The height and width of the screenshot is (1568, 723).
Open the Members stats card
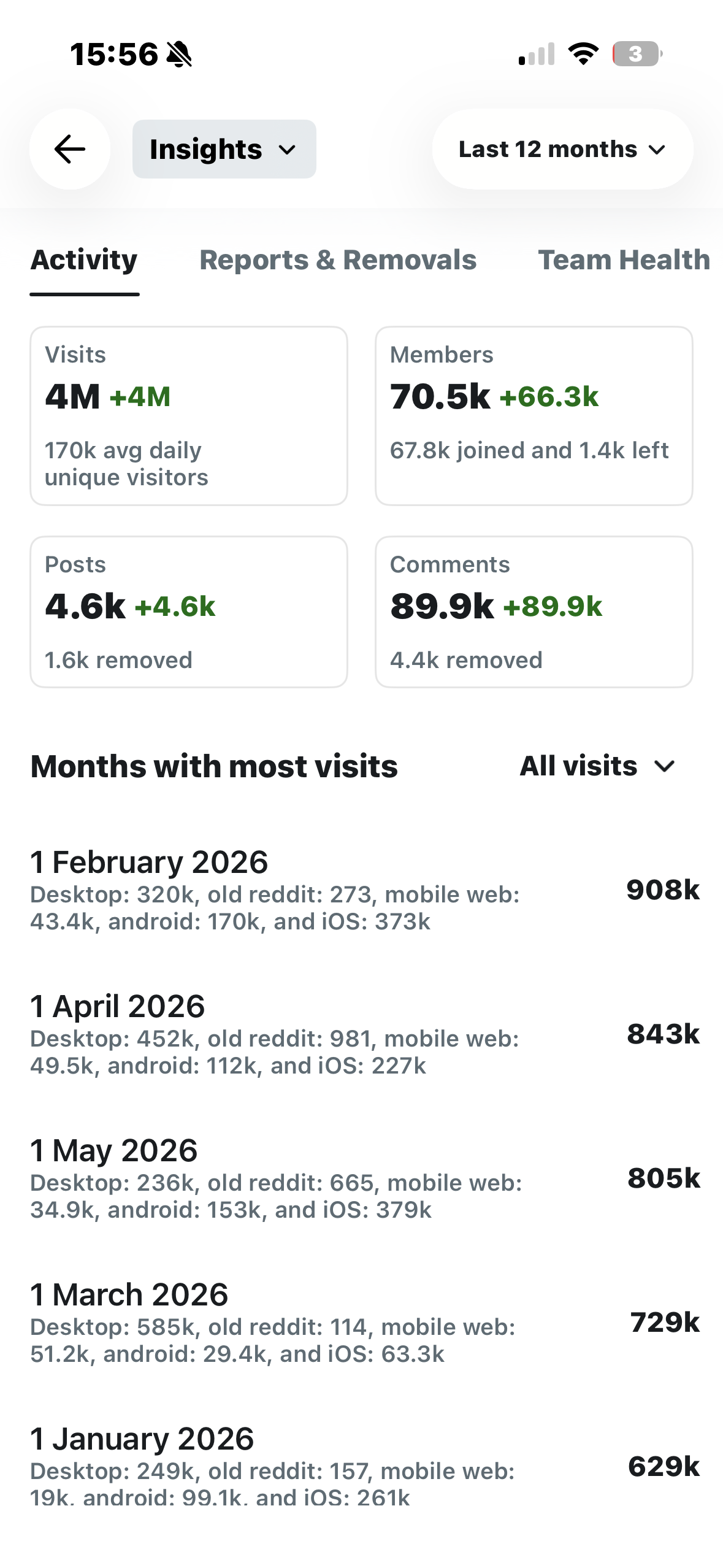pos(534,416)
